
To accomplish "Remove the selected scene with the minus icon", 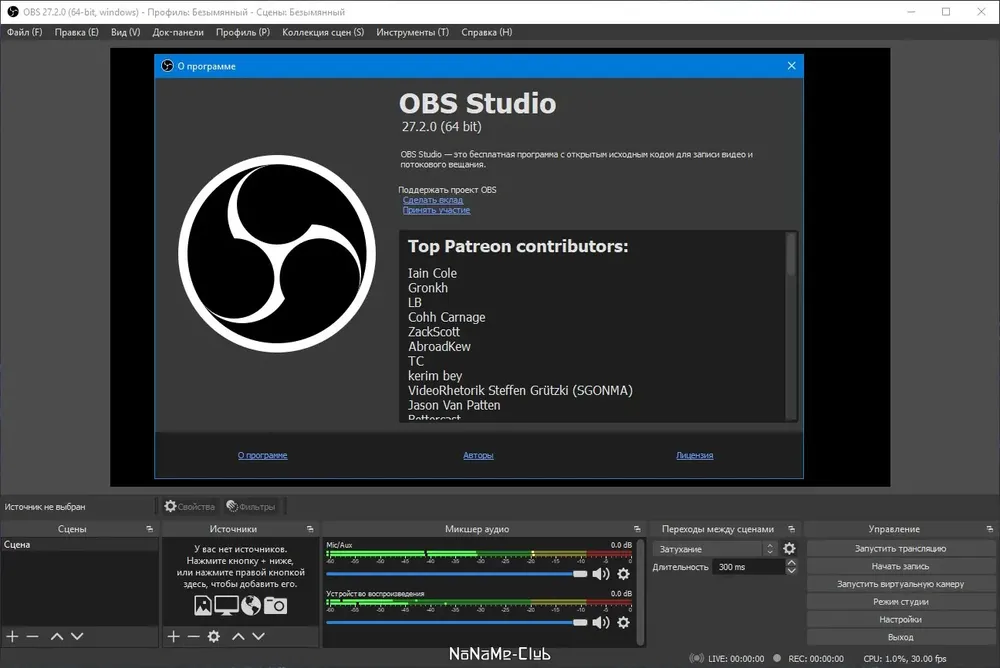I will pyautogui.click(x=33, y=636).
